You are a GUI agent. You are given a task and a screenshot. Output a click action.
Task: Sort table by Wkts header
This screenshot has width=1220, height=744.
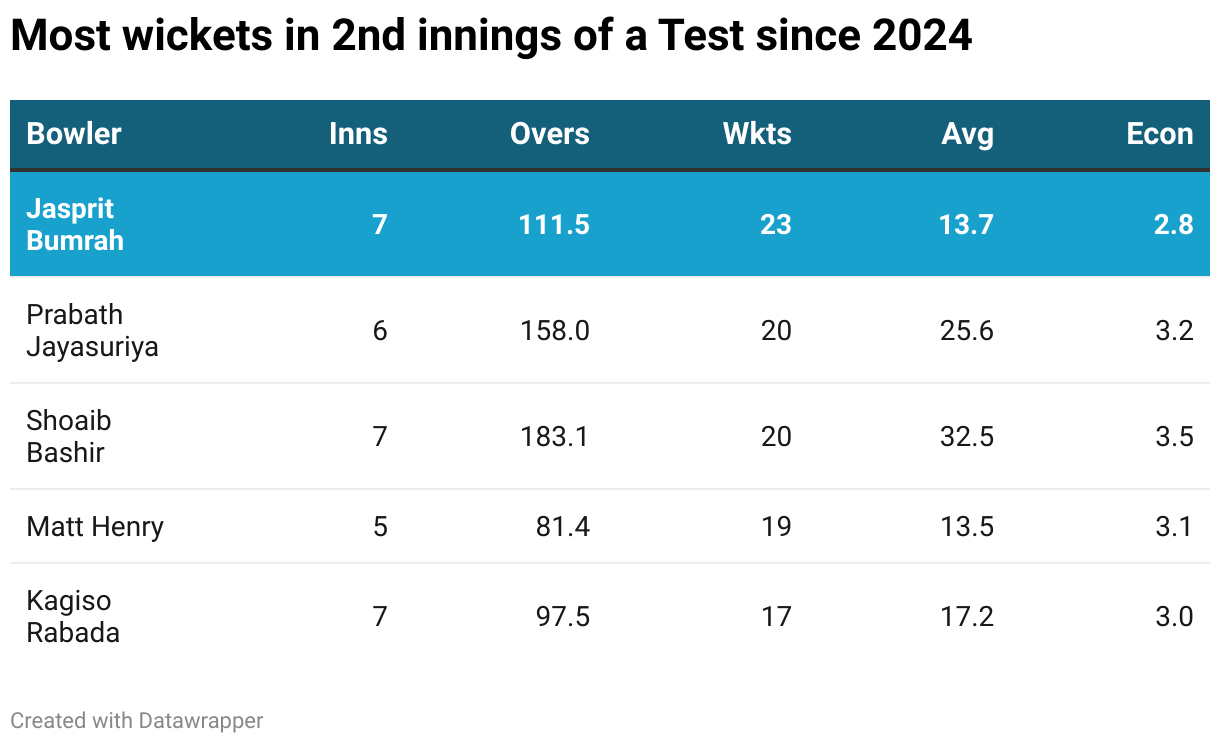pos(757,134)
